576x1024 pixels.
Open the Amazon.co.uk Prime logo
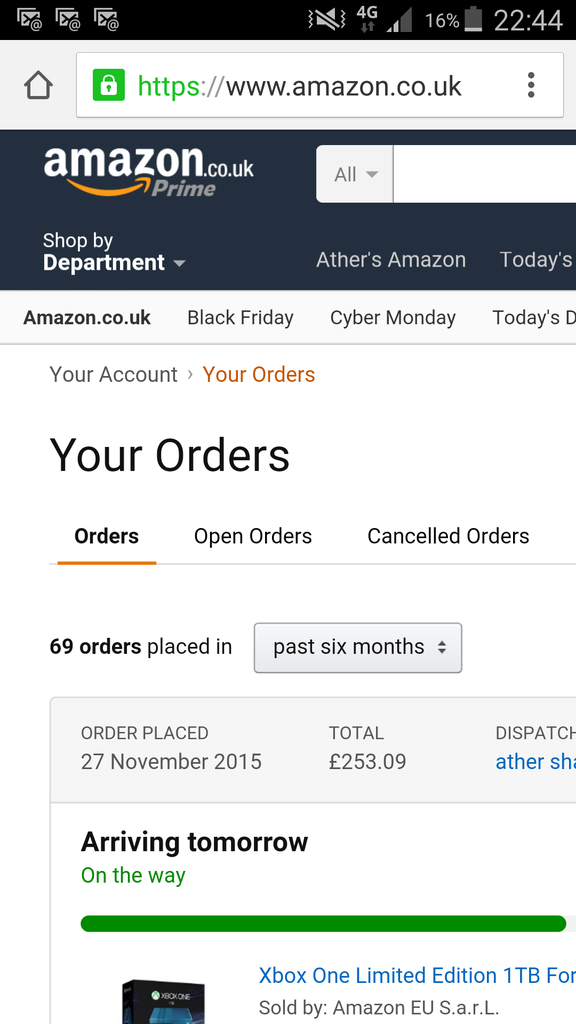[x=149, y=172]
